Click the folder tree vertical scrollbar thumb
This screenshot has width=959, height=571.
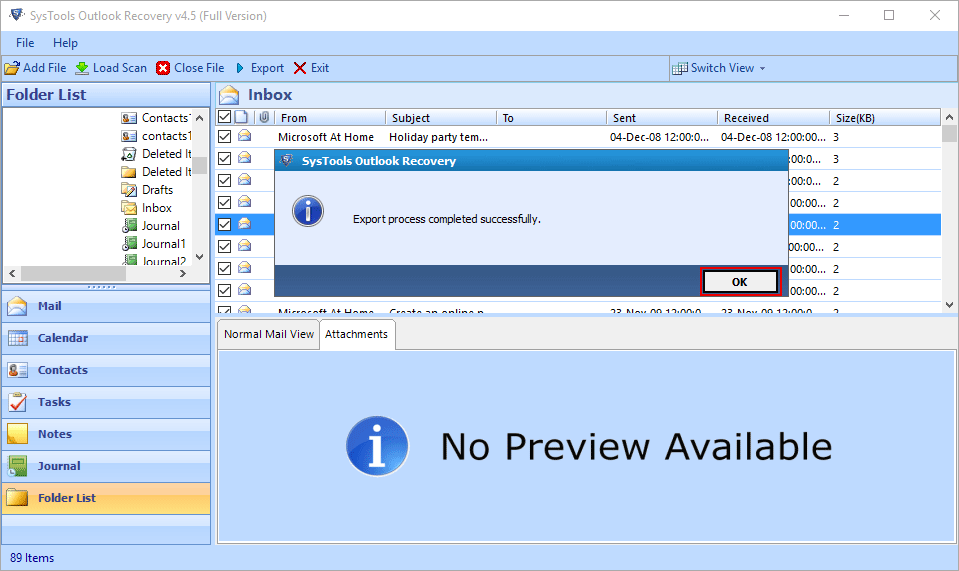click(x=199, y=165)
